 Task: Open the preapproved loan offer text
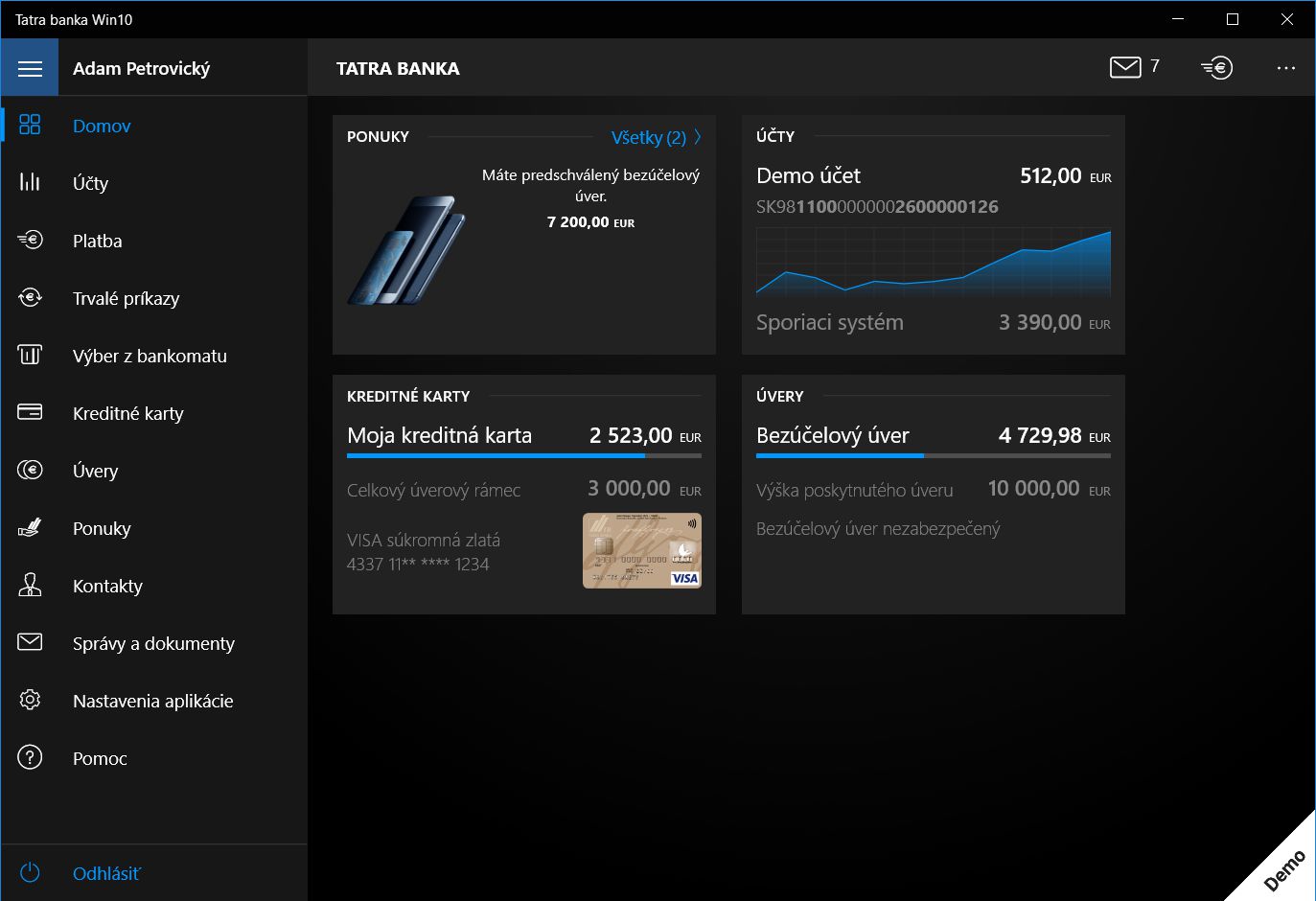click(x=590, y=185)
